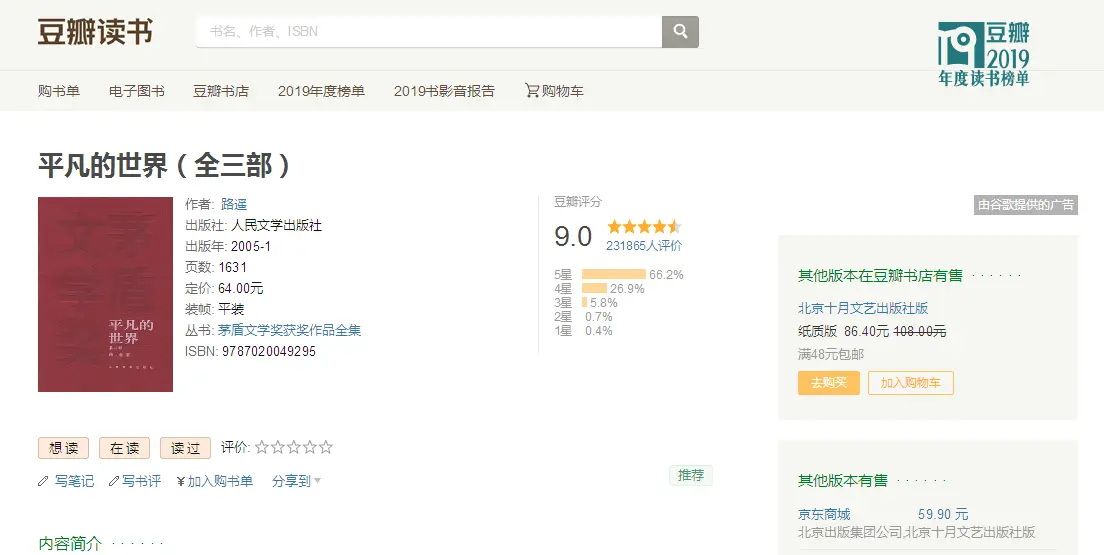Viewport: 1104px width, 555px height.
Task: Click the 4星 rating bar
Action: [594, 289]
